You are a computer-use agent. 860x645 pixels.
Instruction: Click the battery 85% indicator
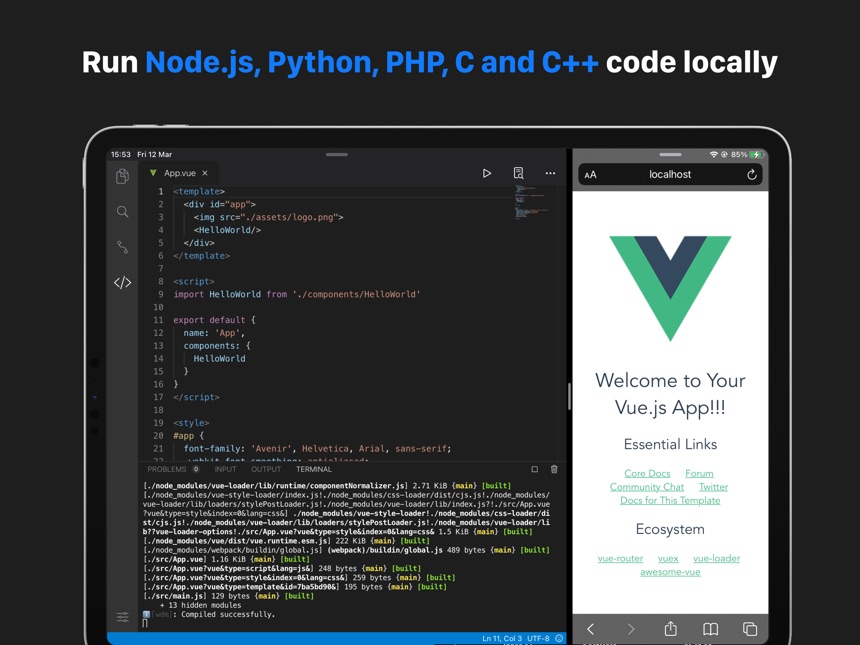click(747, 155)
